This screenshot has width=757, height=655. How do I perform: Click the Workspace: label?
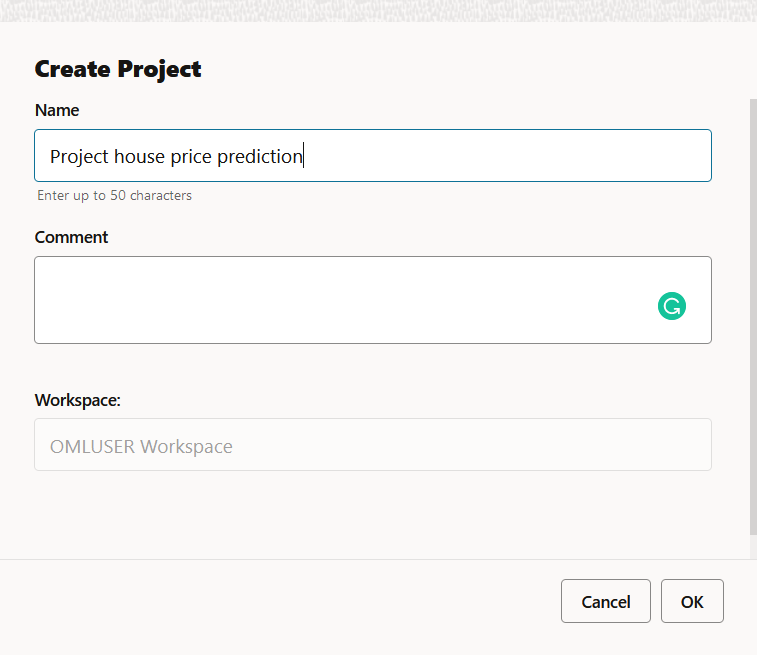[x=77, y=400]
